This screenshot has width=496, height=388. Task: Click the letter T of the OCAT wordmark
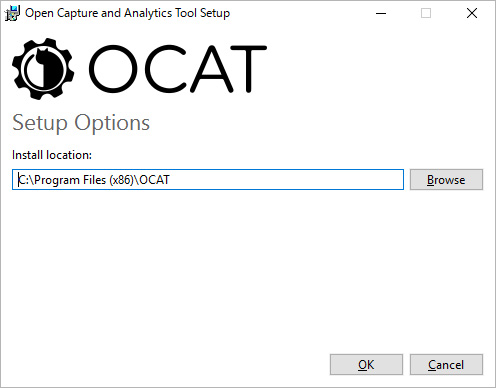pos(248,69)
